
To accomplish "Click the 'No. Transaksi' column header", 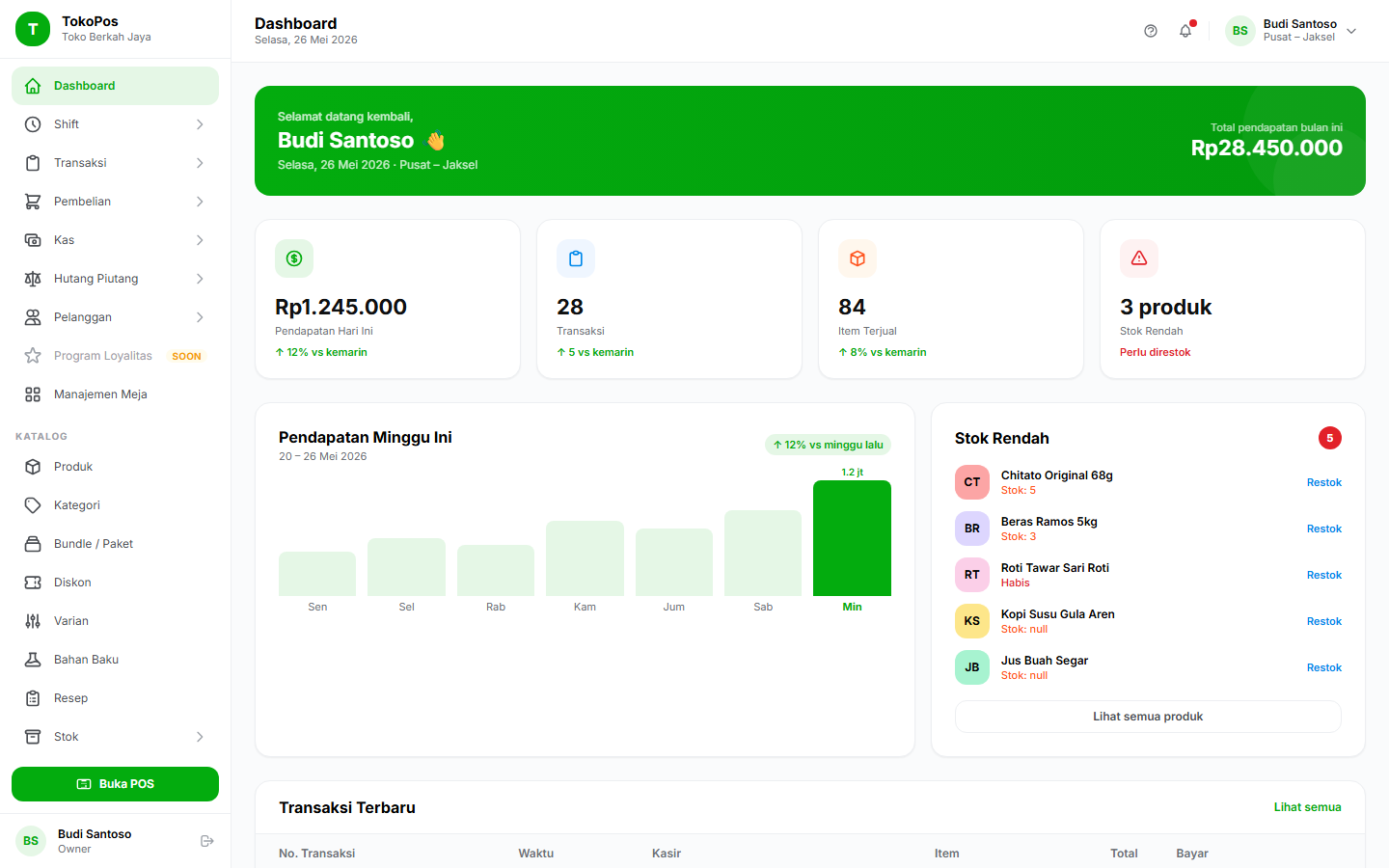I will [x=316, y=854].
